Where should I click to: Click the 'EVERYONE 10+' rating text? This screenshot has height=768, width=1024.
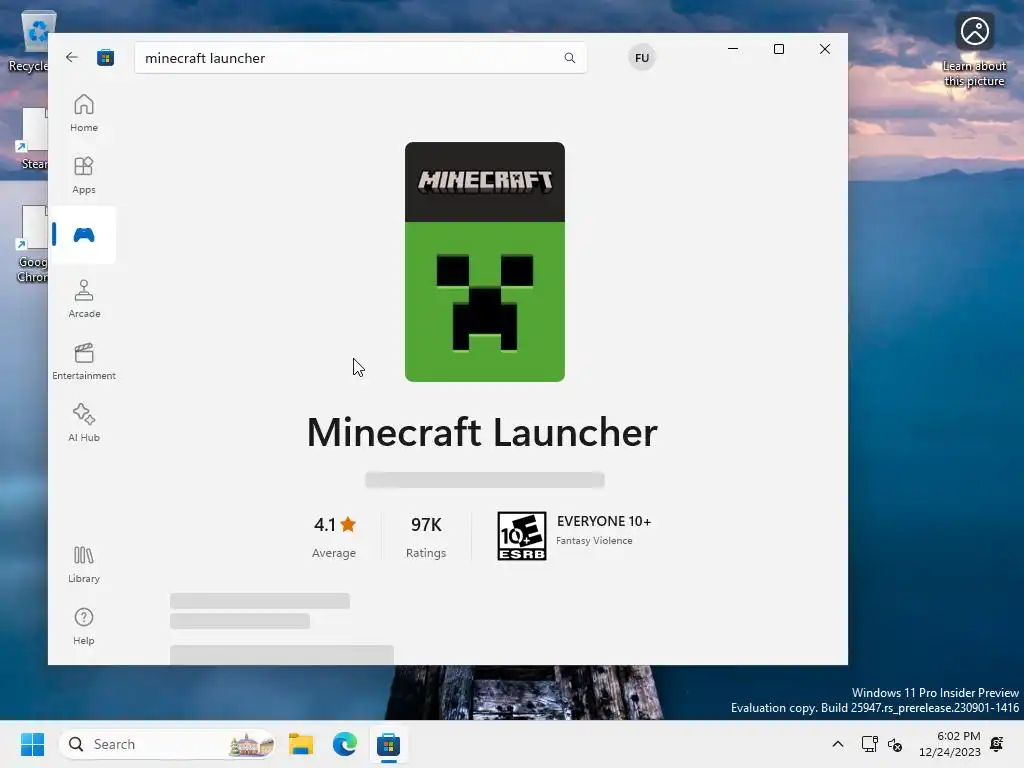click(x=603, y=521)
